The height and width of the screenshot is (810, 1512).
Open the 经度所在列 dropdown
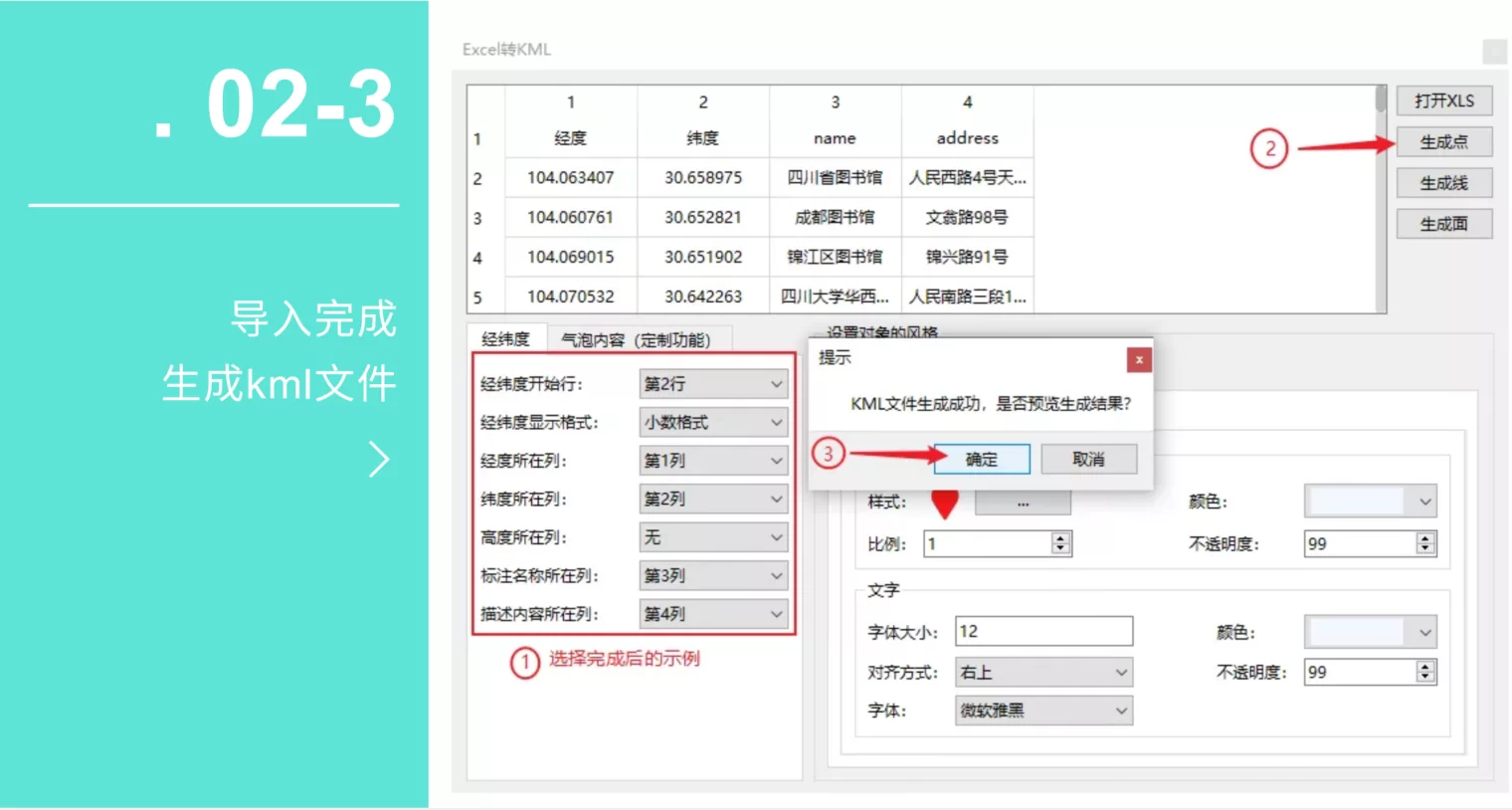point(713,461)
